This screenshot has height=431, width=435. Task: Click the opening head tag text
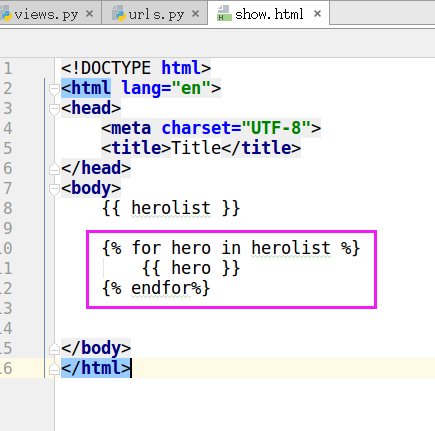(91, 108)
